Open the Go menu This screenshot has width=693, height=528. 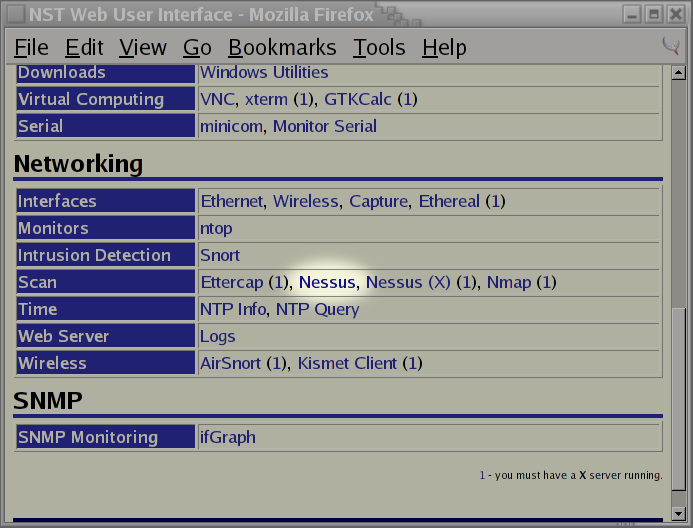197,47
